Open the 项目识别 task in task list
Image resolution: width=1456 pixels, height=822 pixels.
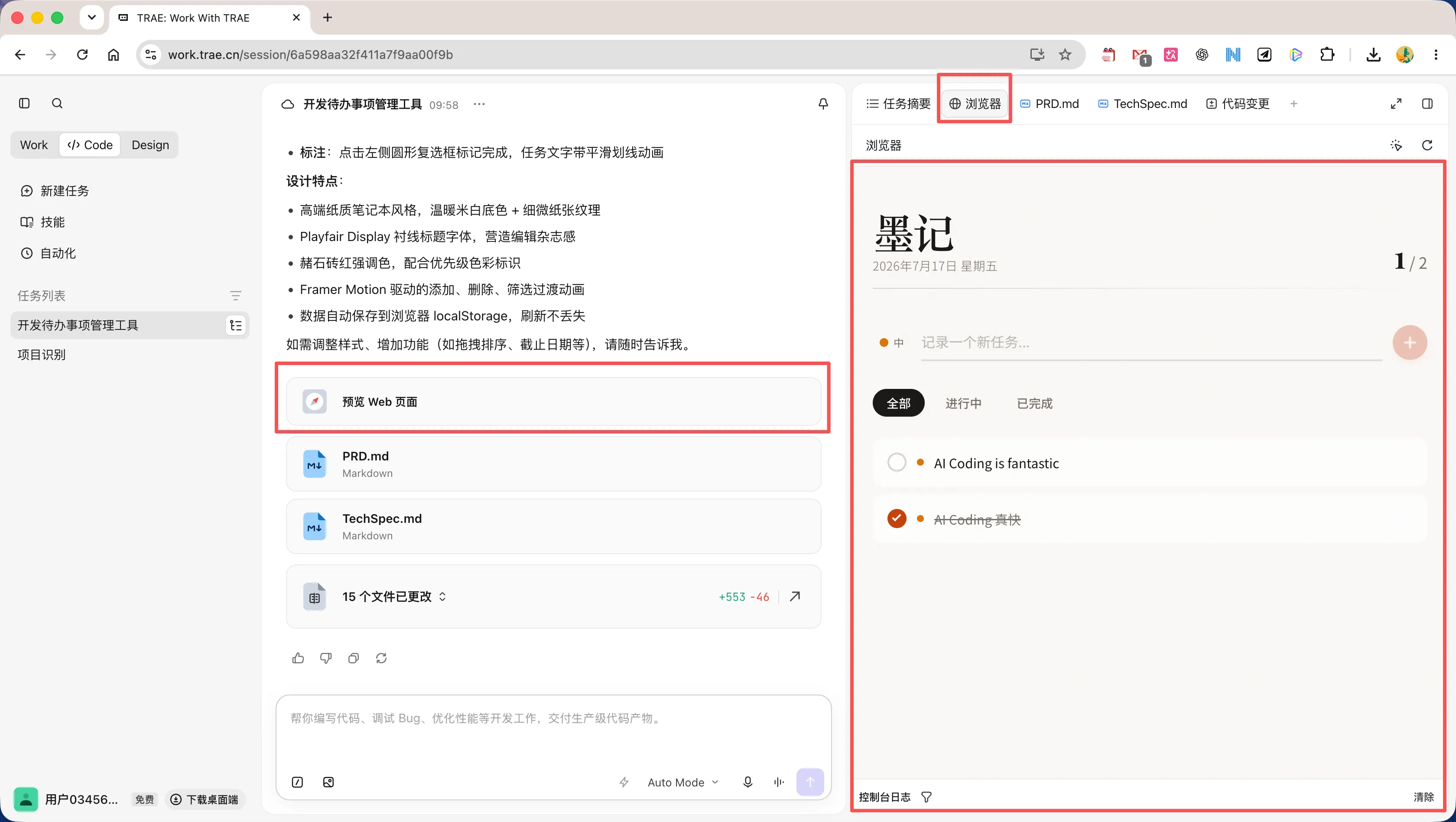(130, 355)
